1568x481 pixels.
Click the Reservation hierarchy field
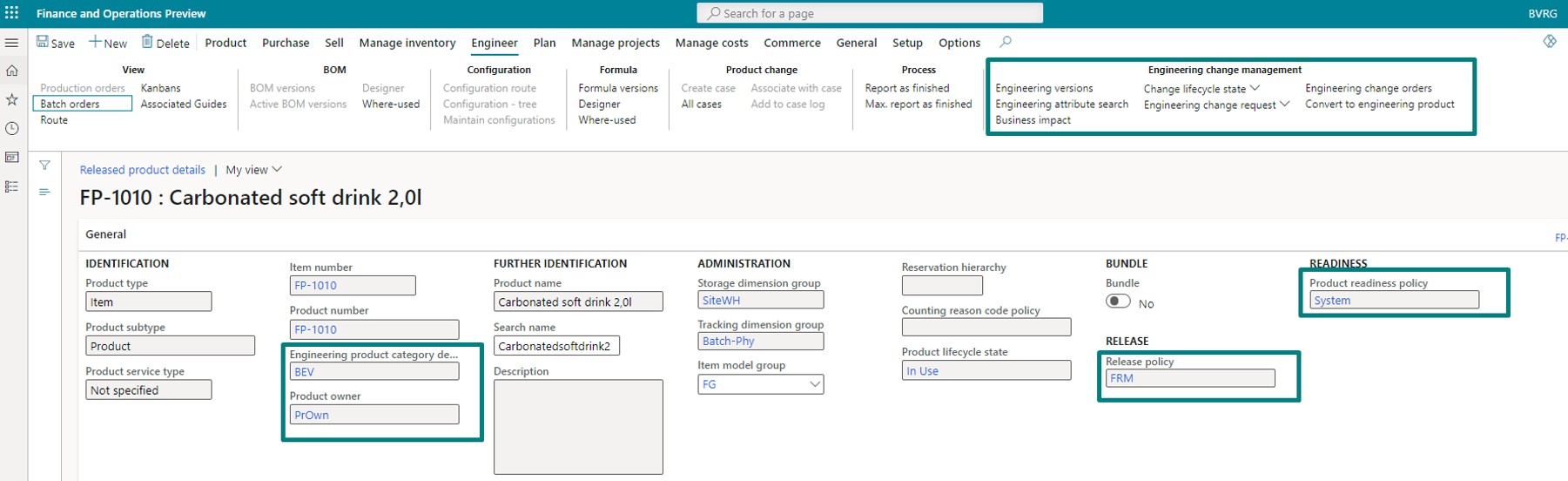[x=942, y=285]
